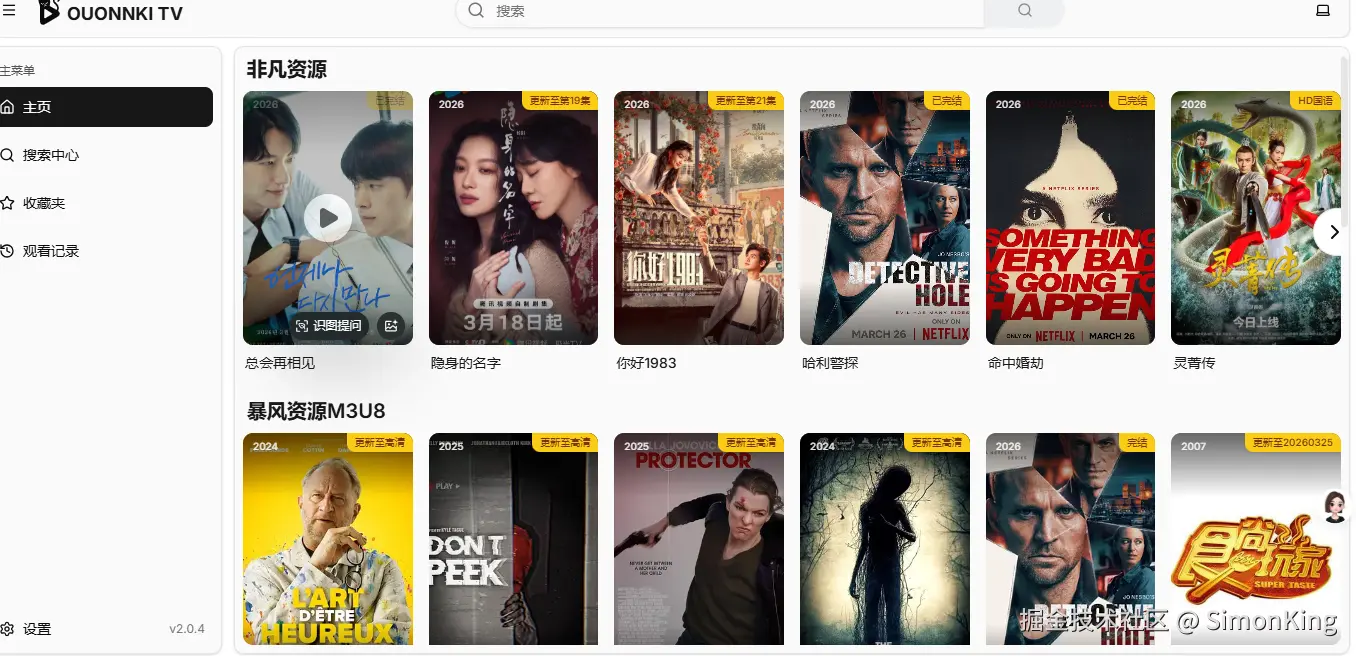The image size is (1356, 656).
Task: Open 搜索中心 from the sidebar
Action: [x=106, y=155]
